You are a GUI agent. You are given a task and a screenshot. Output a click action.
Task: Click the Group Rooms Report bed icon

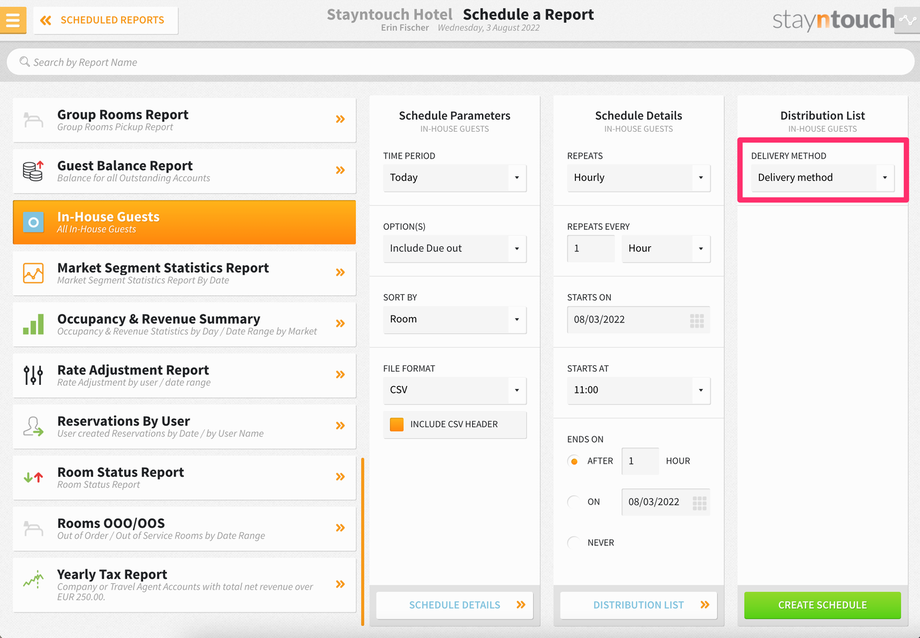[33, 120]
